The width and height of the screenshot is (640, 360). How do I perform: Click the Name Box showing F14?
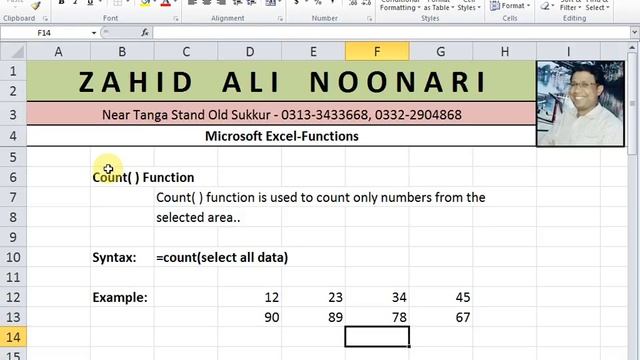45,33
